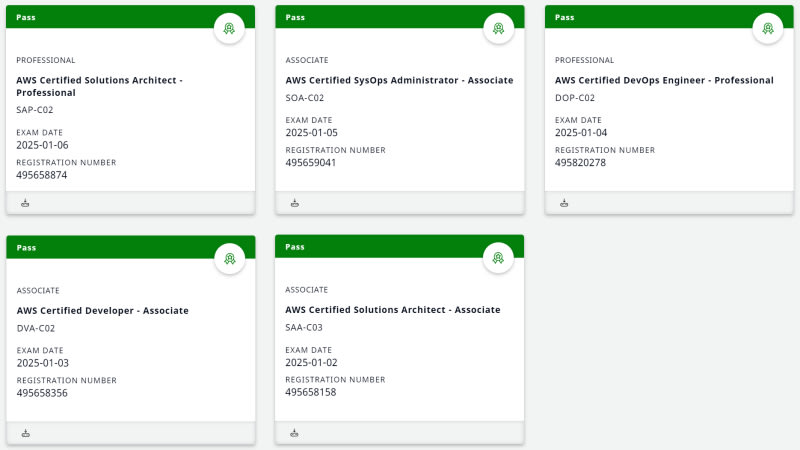The height and width of the screenshot is (450, 800).
Task: Select registration number 495658874
Action: click(42, 175)
